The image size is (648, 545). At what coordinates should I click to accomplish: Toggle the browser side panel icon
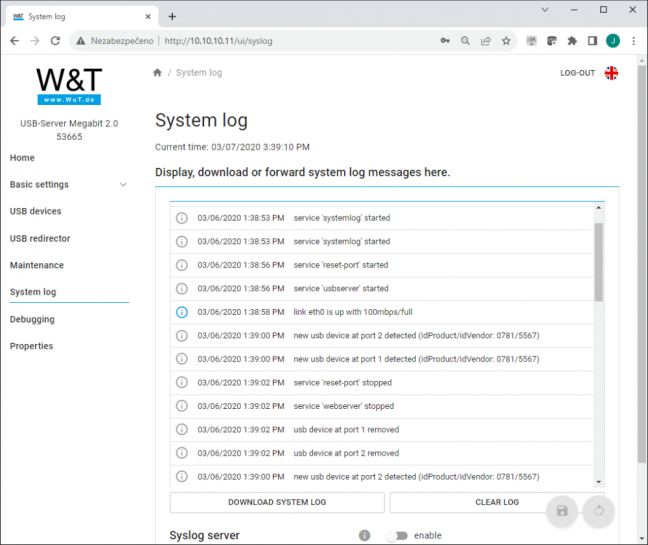pyautogui.click(x=592, y=40)
